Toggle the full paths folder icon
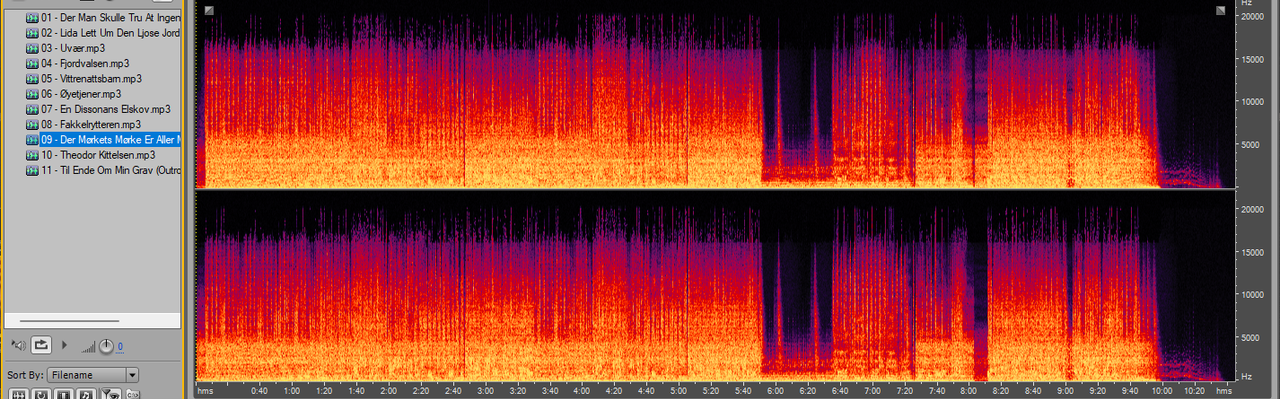1280x399 pixels. click(x=132, y=394)
